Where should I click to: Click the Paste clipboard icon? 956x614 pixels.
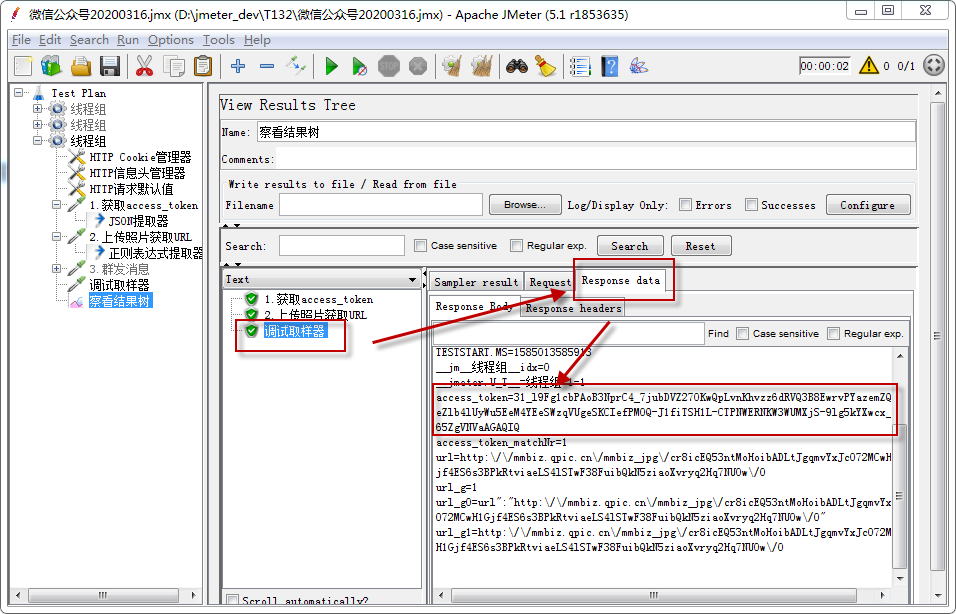(203, 66)
